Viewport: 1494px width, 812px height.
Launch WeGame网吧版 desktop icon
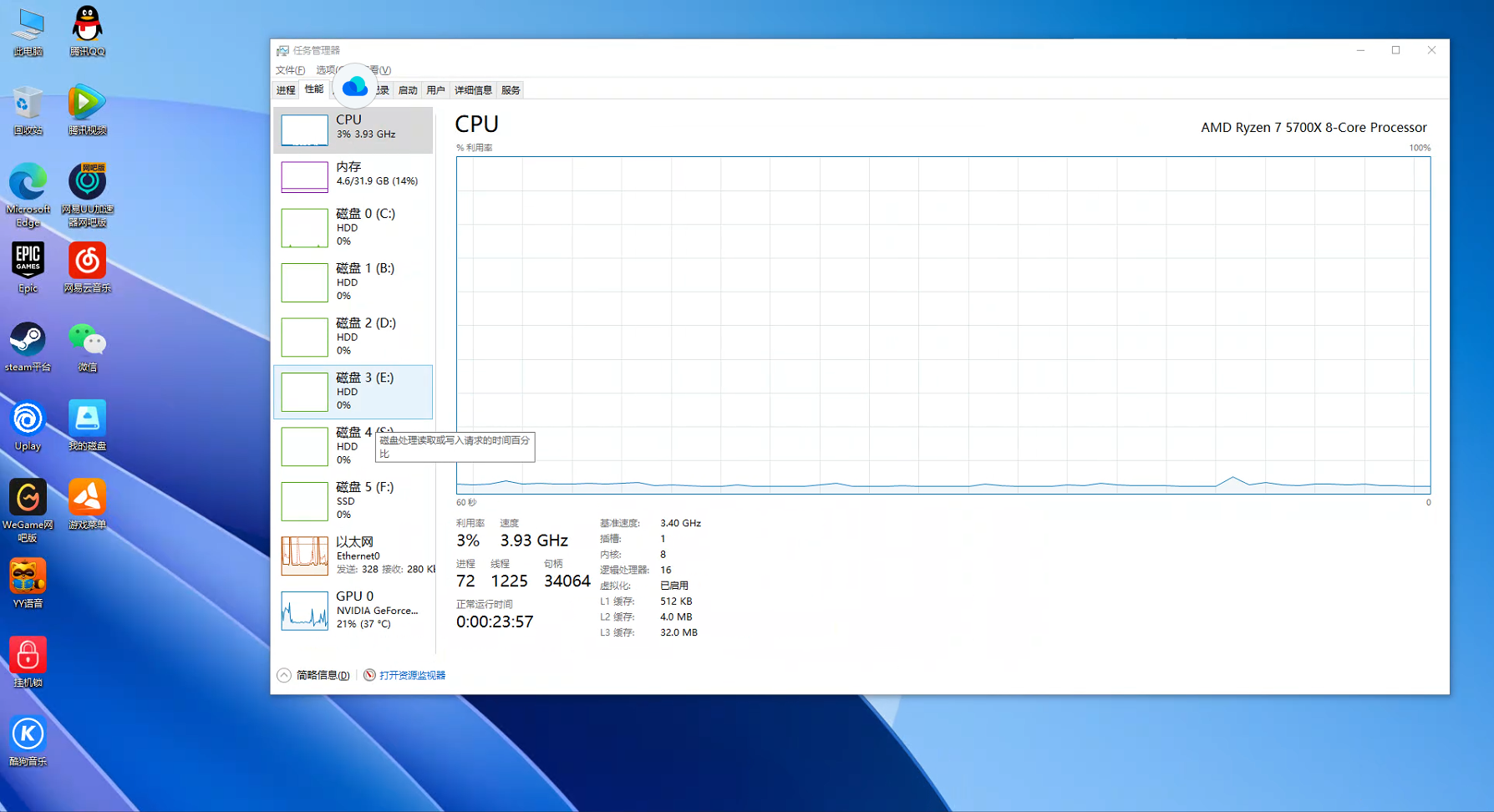[x=28, y=510]
